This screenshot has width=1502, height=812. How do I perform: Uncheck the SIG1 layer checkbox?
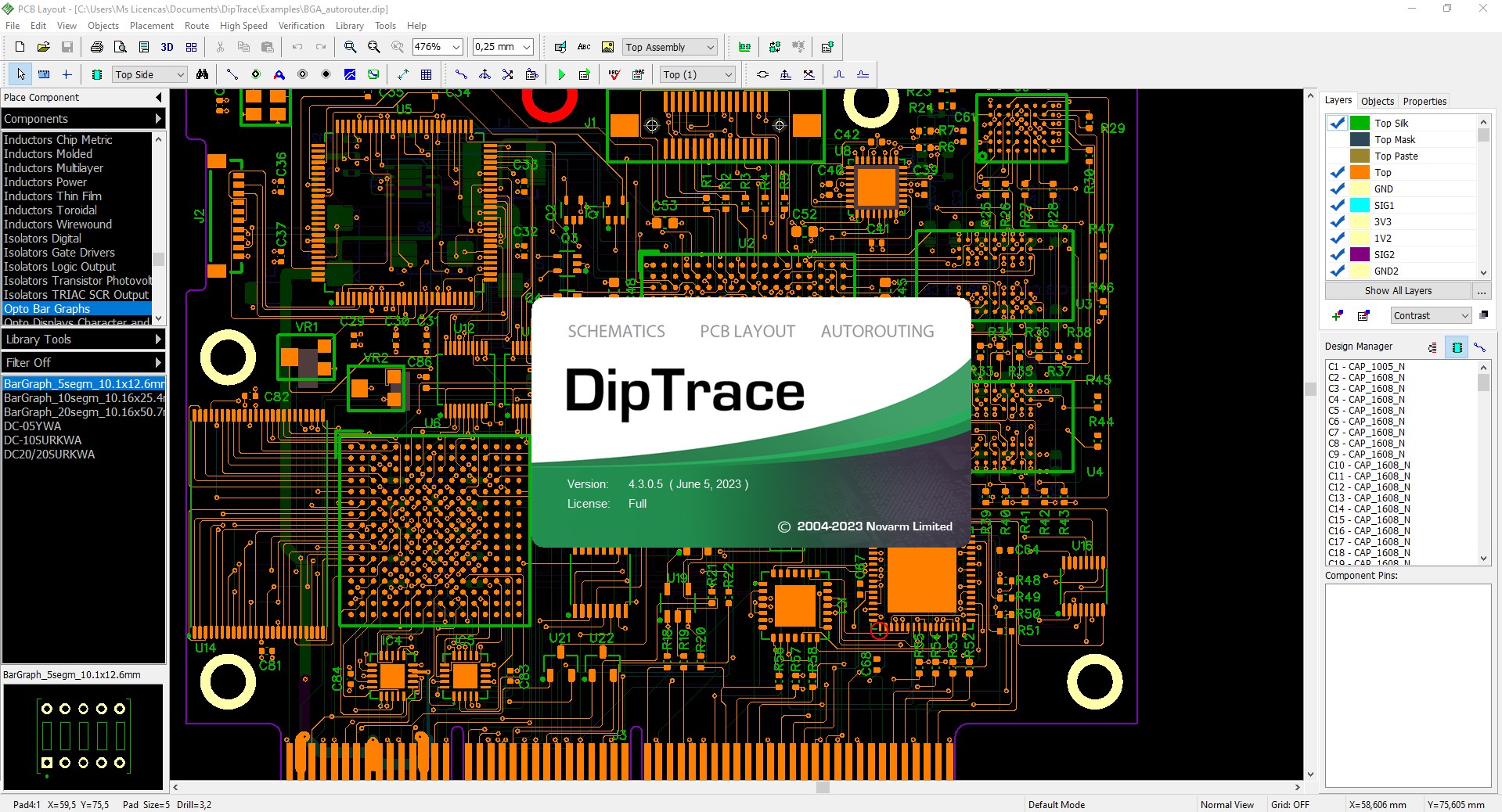point(1335,205)
